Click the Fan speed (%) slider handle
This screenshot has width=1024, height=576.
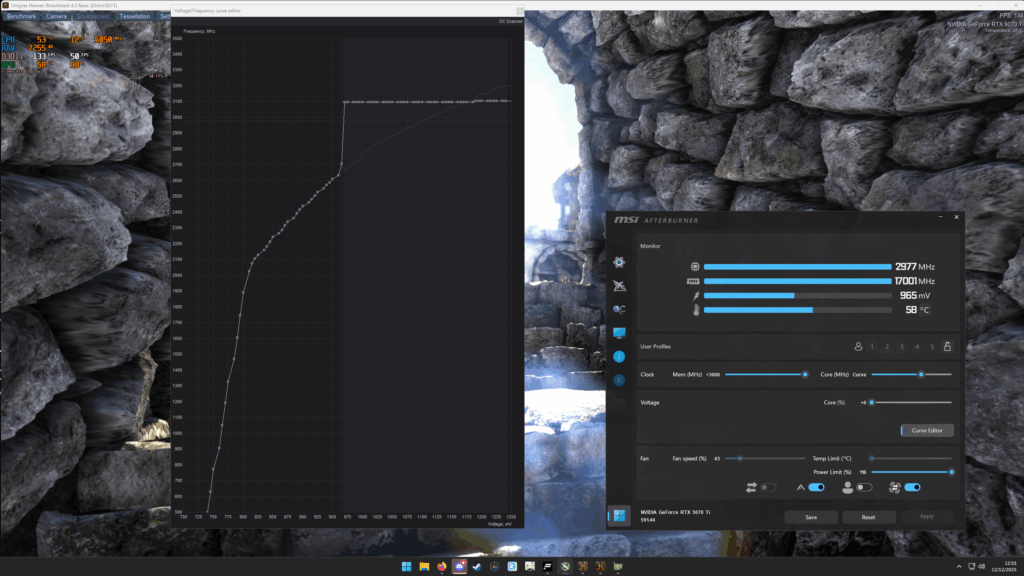pos(739,458)
